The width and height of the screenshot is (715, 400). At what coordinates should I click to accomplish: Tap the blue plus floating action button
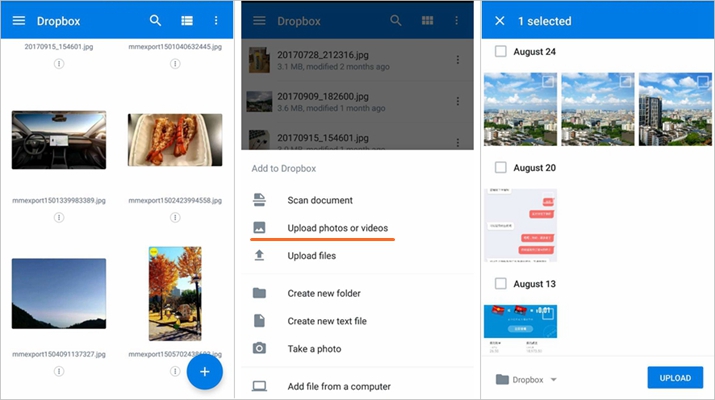point(205,372)
